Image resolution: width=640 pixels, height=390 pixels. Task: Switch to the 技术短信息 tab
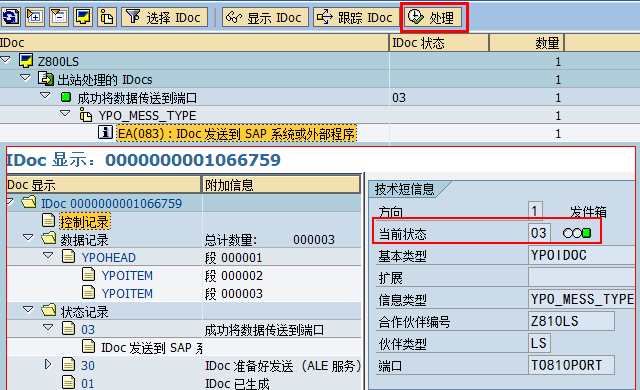tap(405, 189)
